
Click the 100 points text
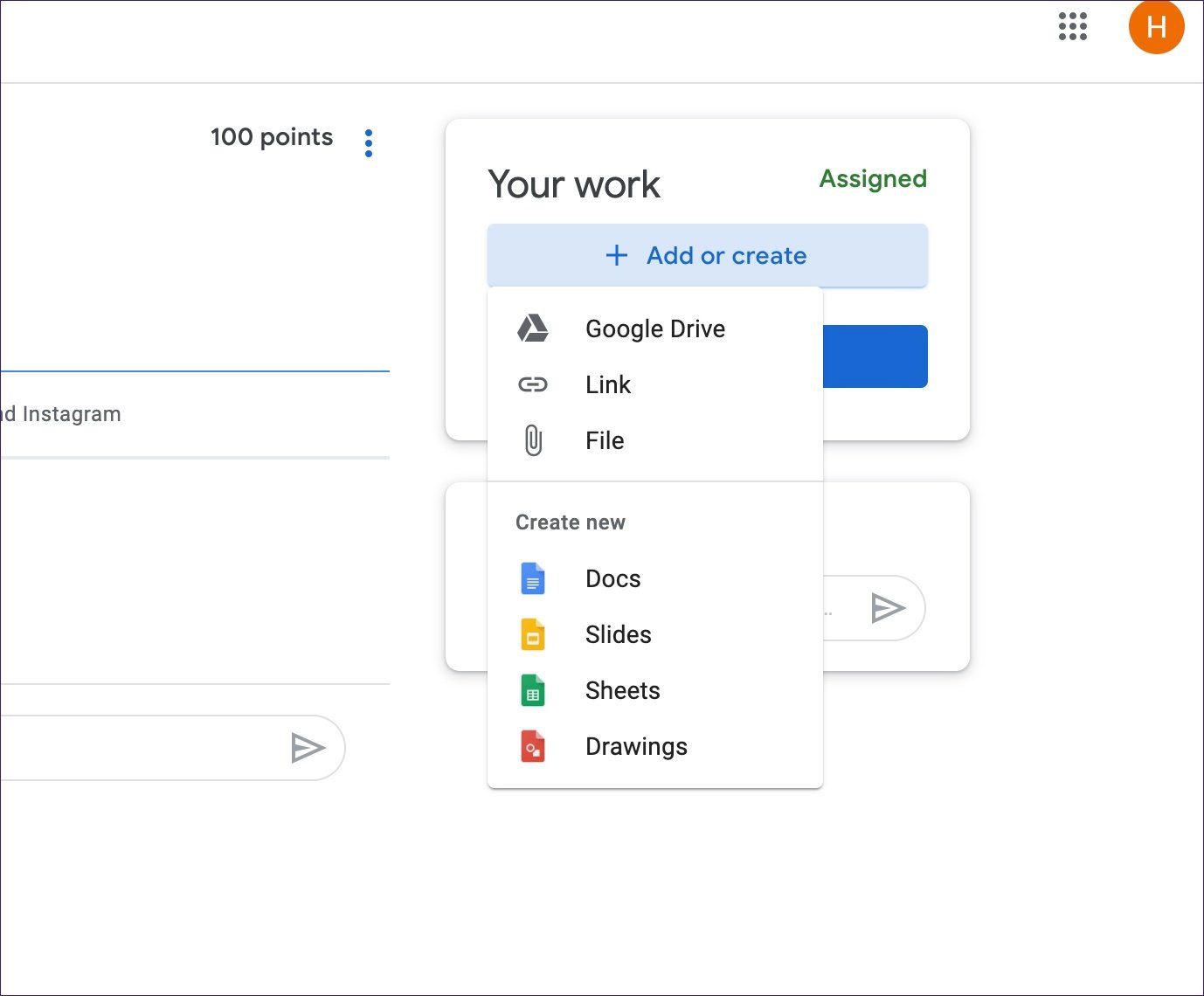click(x=272, y=137)
